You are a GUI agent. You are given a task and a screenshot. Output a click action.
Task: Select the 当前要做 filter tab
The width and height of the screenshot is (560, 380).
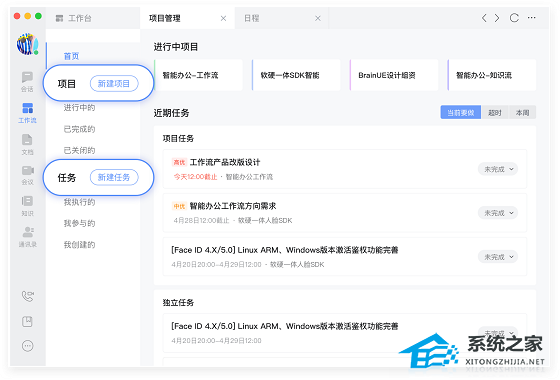point(460,112)
